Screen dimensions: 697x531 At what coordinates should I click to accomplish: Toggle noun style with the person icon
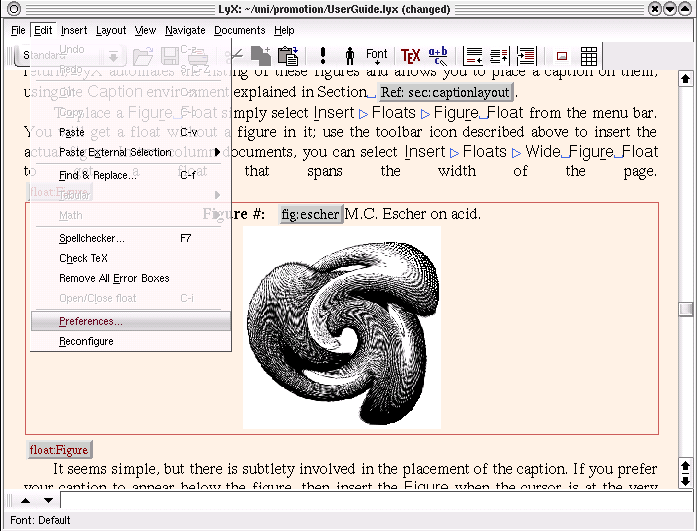coord(350,56)
